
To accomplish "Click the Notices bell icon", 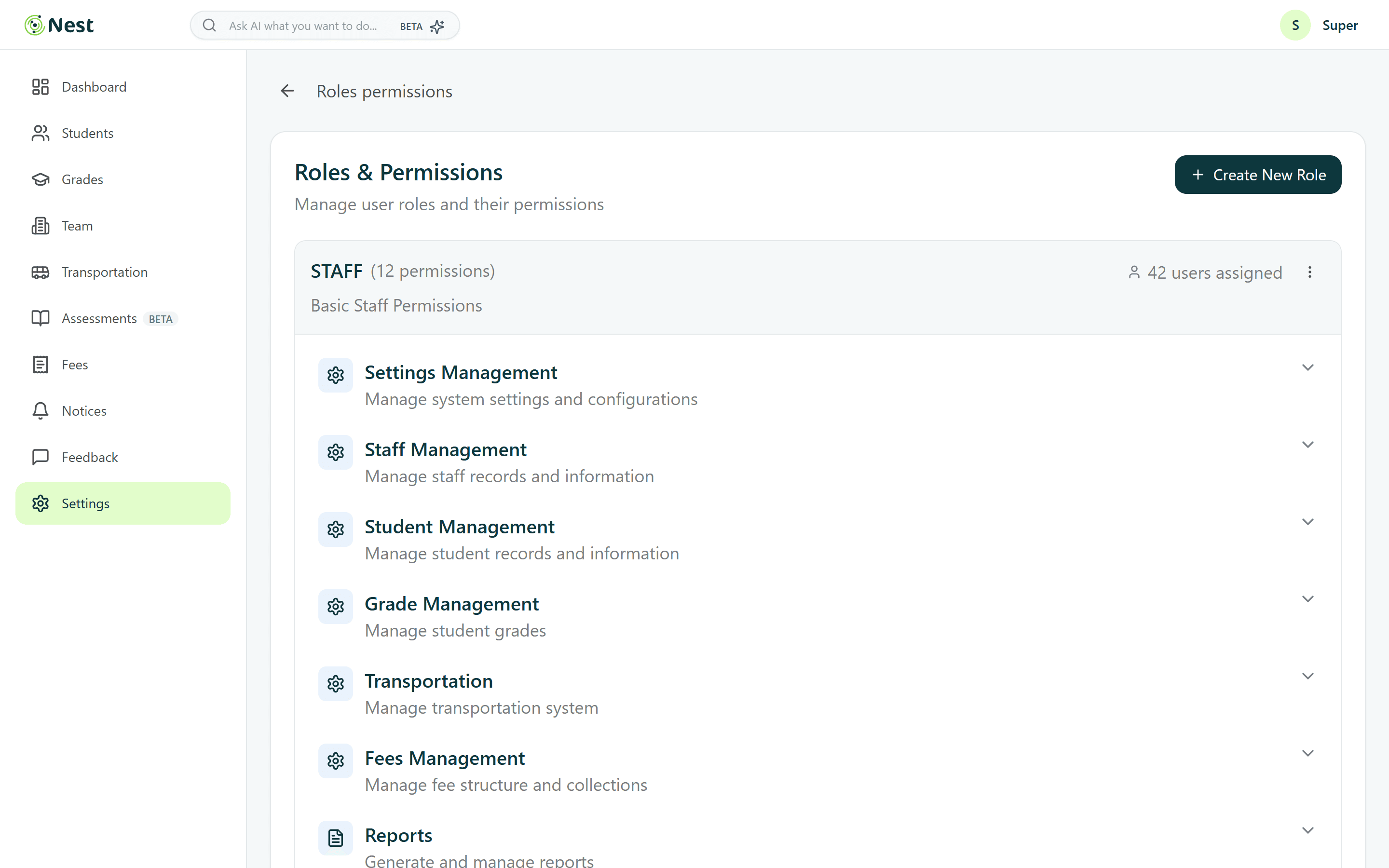I will coord(40,411).
